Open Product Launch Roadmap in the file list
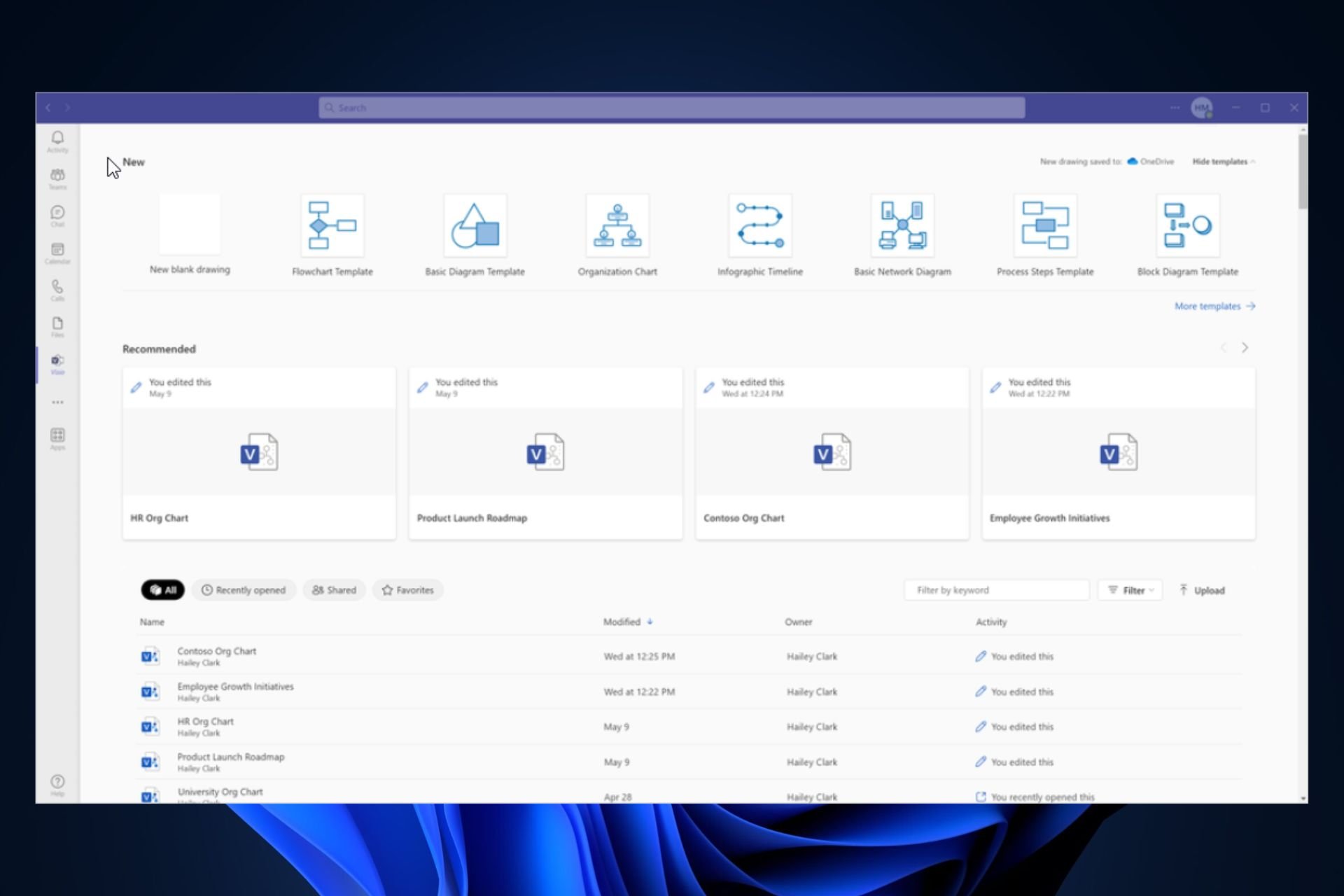 click(x=230, y=757)
